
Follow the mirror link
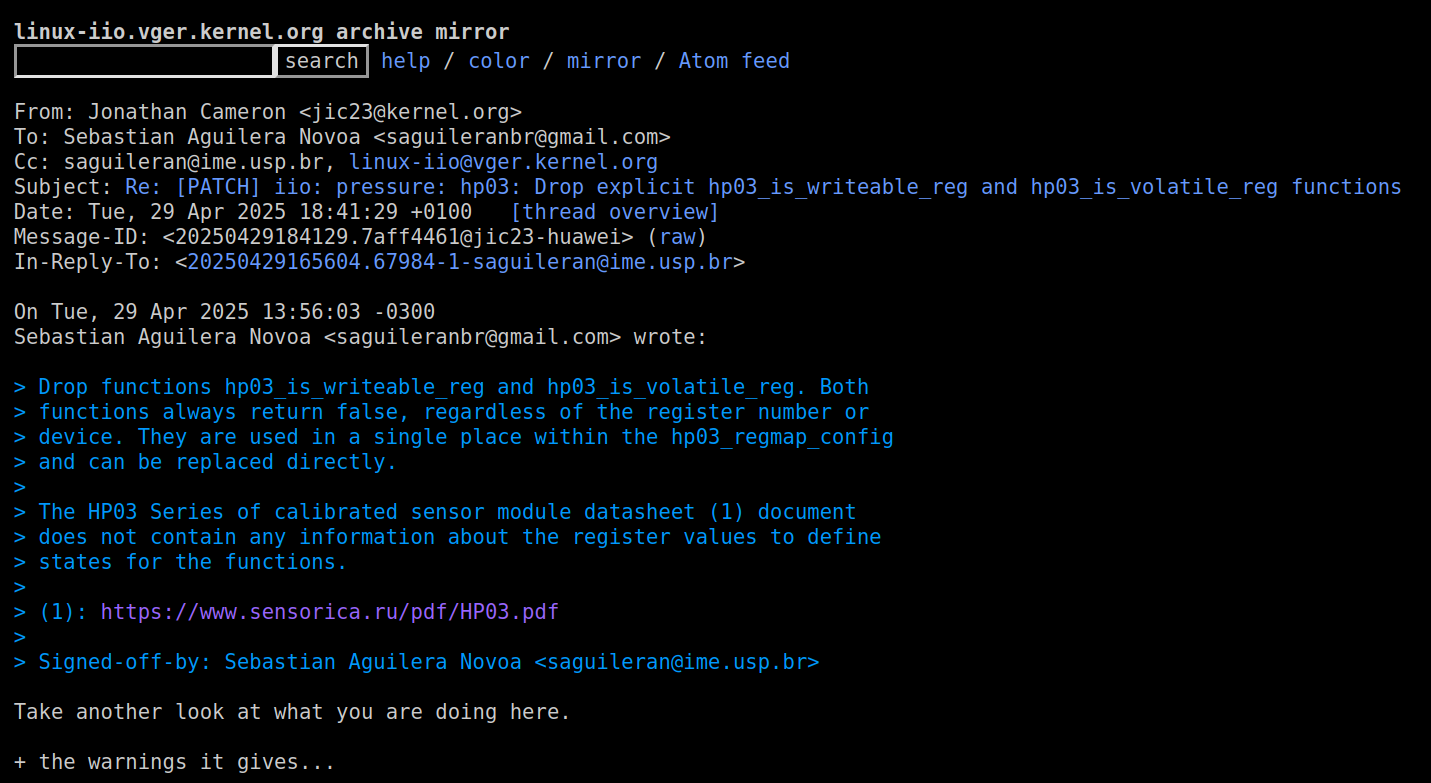click(603, 61)
